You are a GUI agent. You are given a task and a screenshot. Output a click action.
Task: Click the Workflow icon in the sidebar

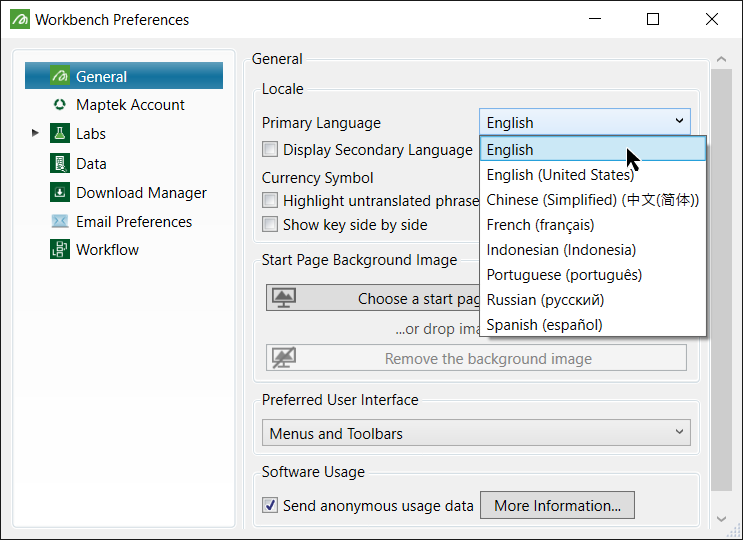tap(60, 250)
